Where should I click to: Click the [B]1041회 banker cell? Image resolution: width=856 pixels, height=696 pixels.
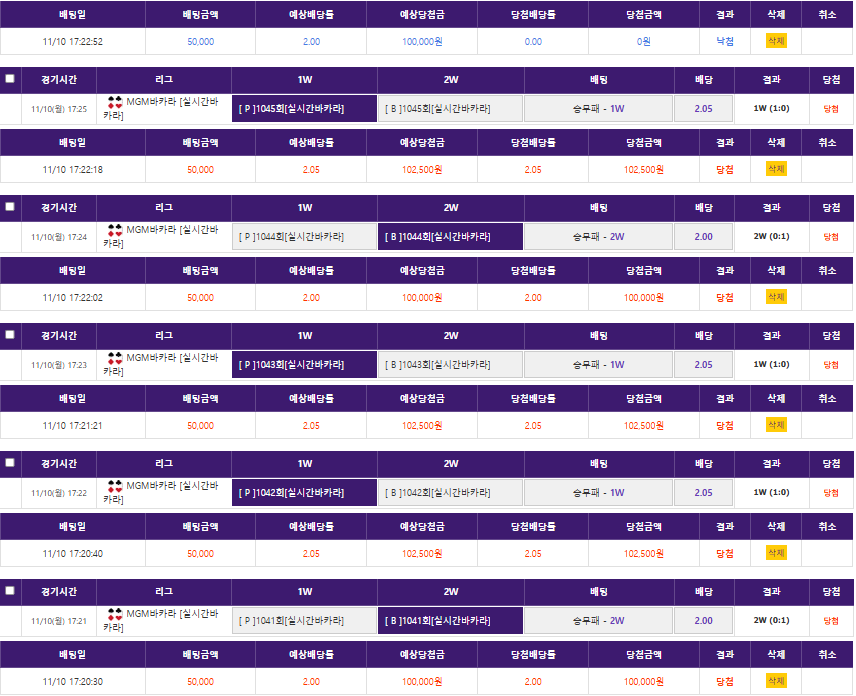pos(450,621)
